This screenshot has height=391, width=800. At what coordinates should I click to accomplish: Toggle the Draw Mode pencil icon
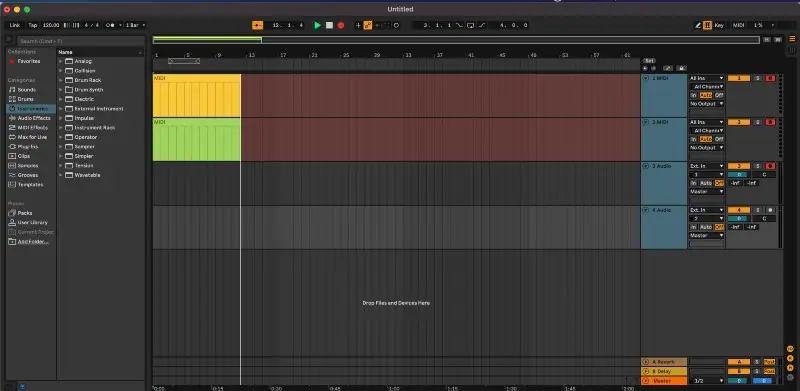[698, 25]
